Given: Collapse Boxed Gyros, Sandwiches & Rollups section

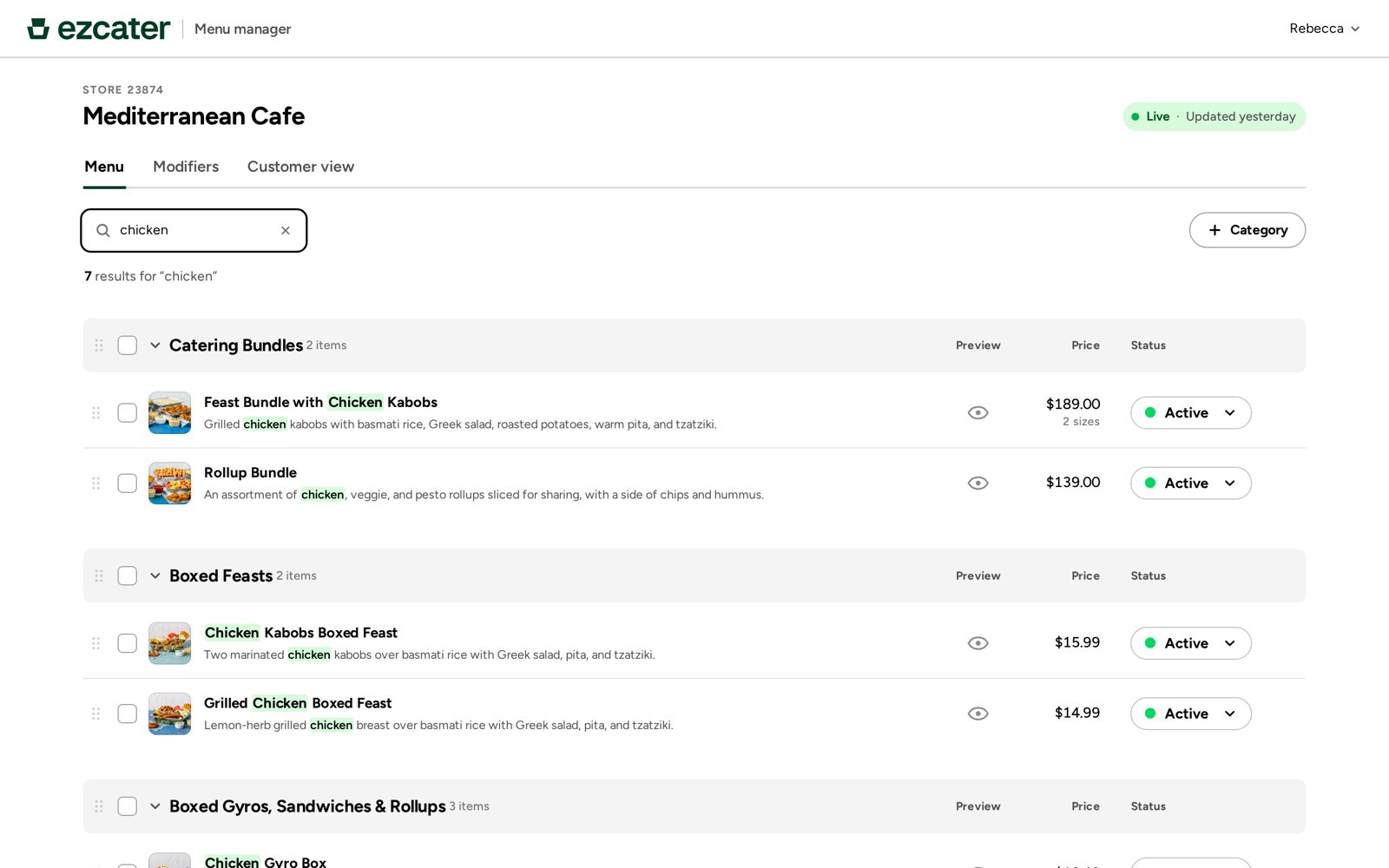Looking at the screenshot, I should point(155,806).
